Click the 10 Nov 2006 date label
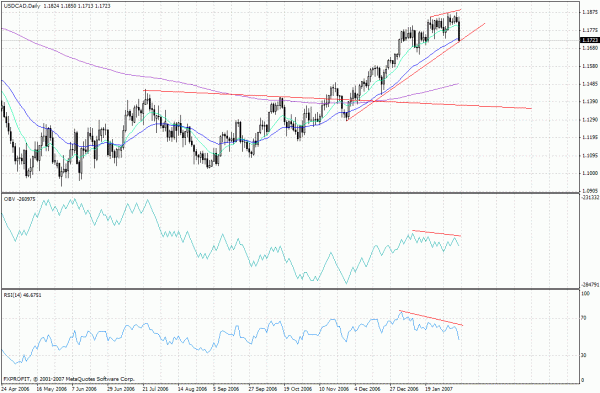Viewport: 600px width, 393px height. [x=334, y=389]
